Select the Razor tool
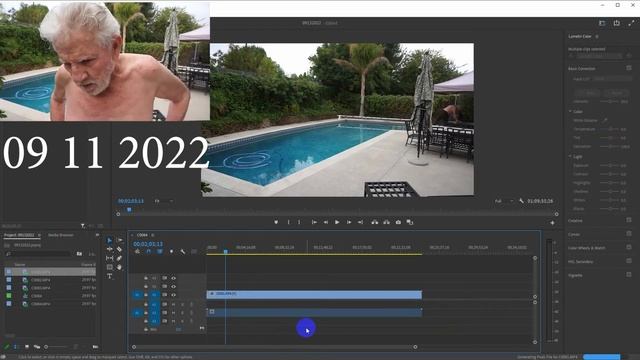640x360 pixels. [x=119, y=249]
